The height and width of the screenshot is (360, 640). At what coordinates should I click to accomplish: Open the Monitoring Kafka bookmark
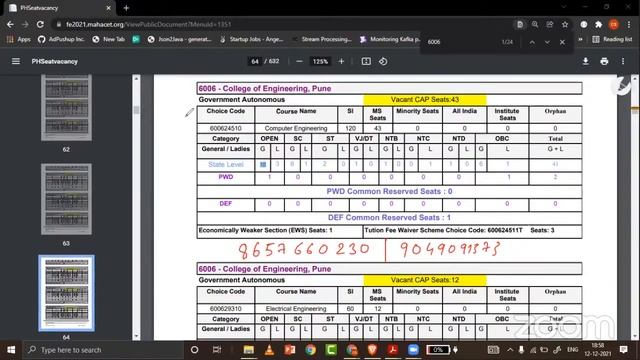point(390,40)
